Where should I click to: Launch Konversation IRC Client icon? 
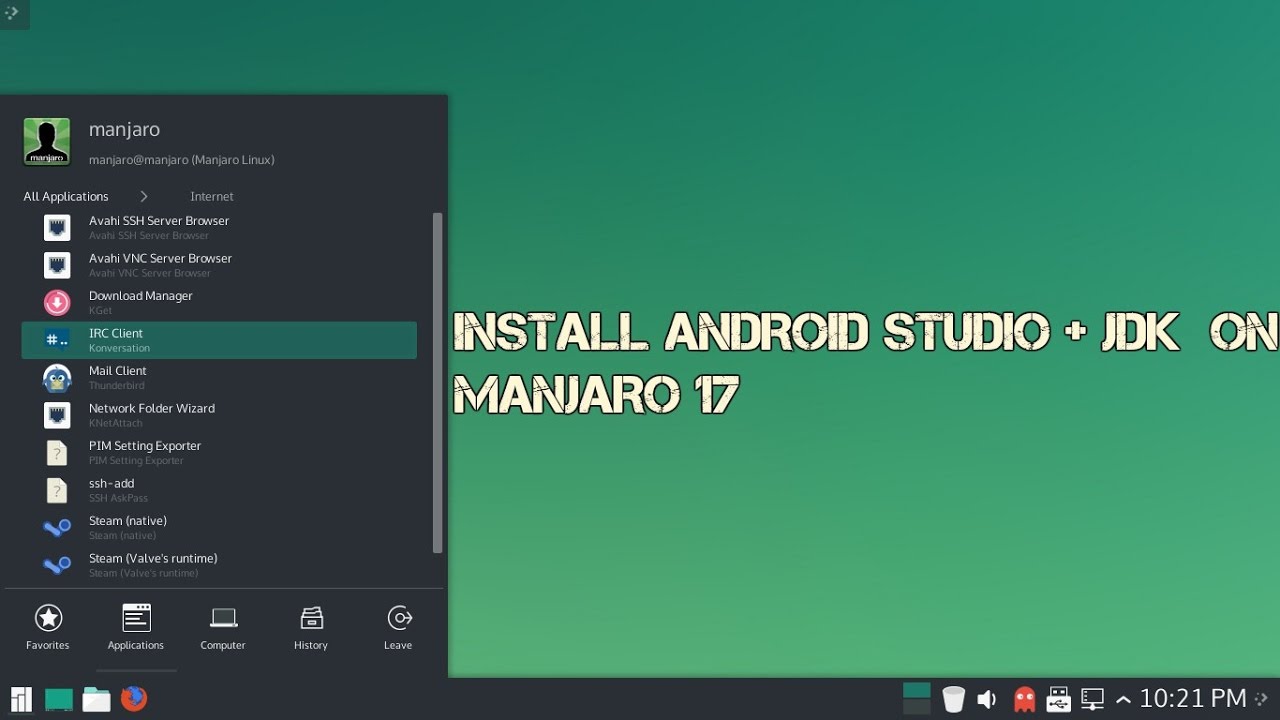(x=57, y=340)
